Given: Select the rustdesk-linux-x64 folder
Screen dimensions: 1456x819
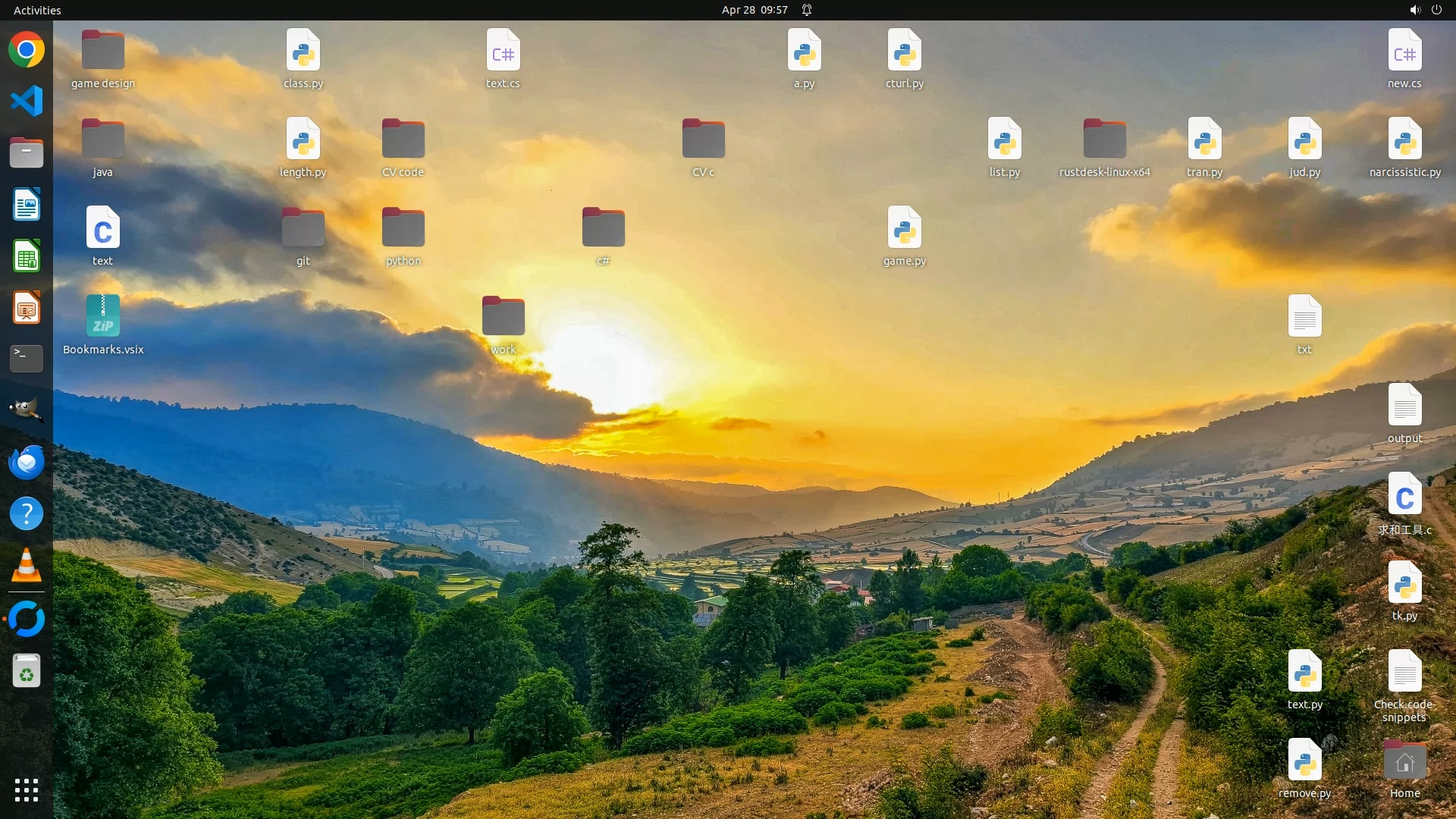Looking at the screenshot, I should (1104, 140).
